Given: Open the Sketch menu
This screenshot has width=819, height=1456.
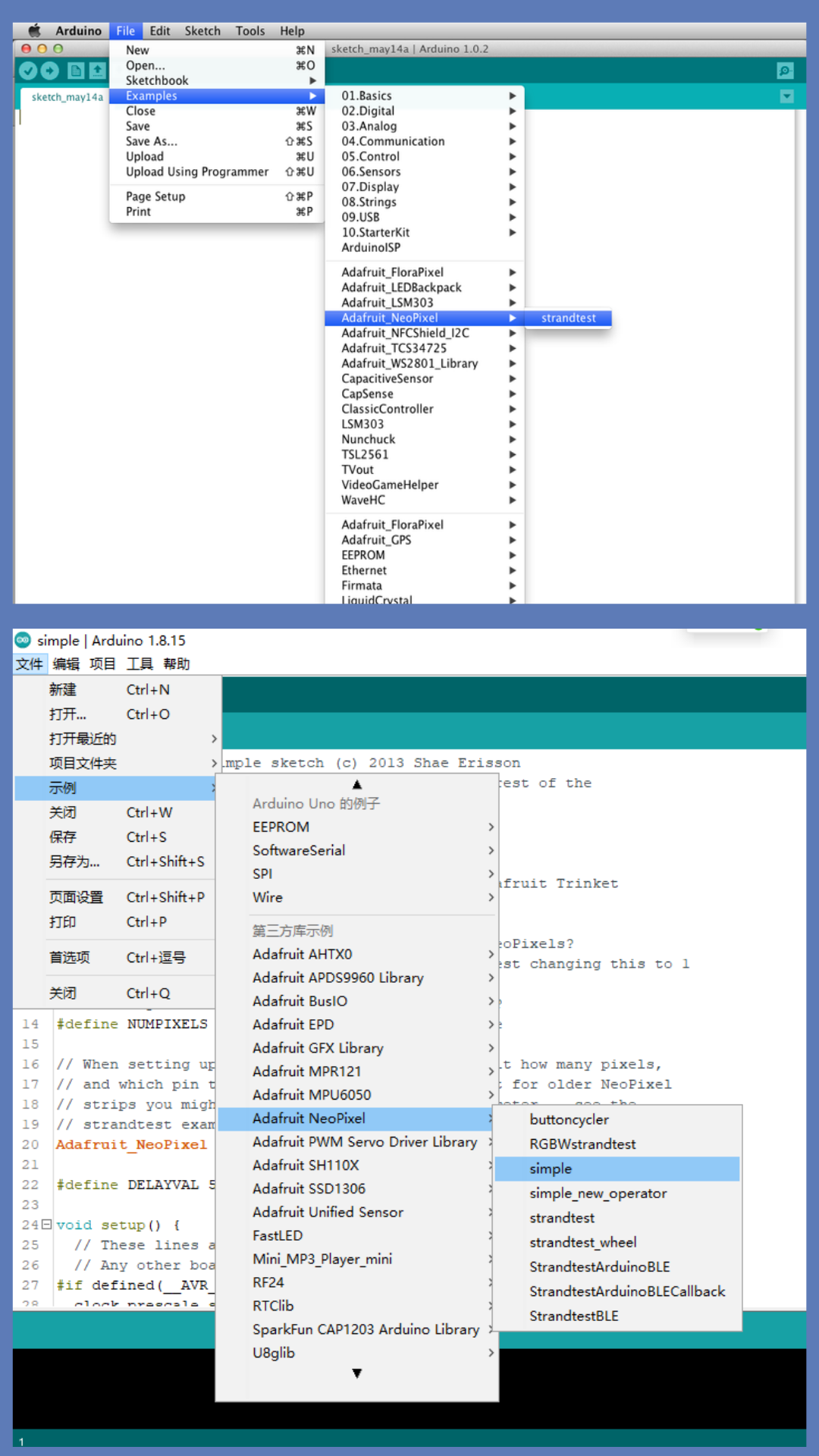Looking at the screenshot, I should [202, 30].
